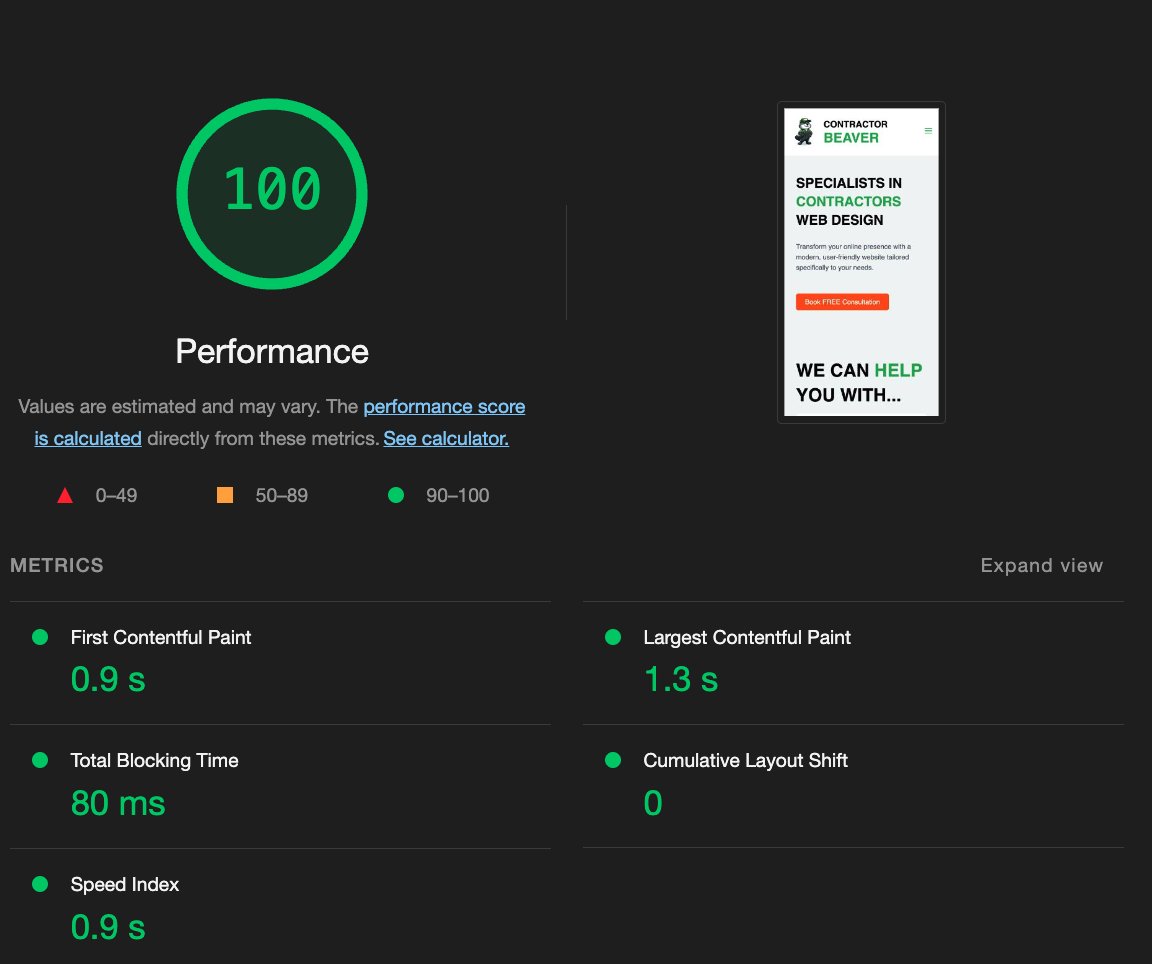1152x964 pixels.
Task: Click the green circle 90–100 legend icon
Action: [x=395, y=495]
